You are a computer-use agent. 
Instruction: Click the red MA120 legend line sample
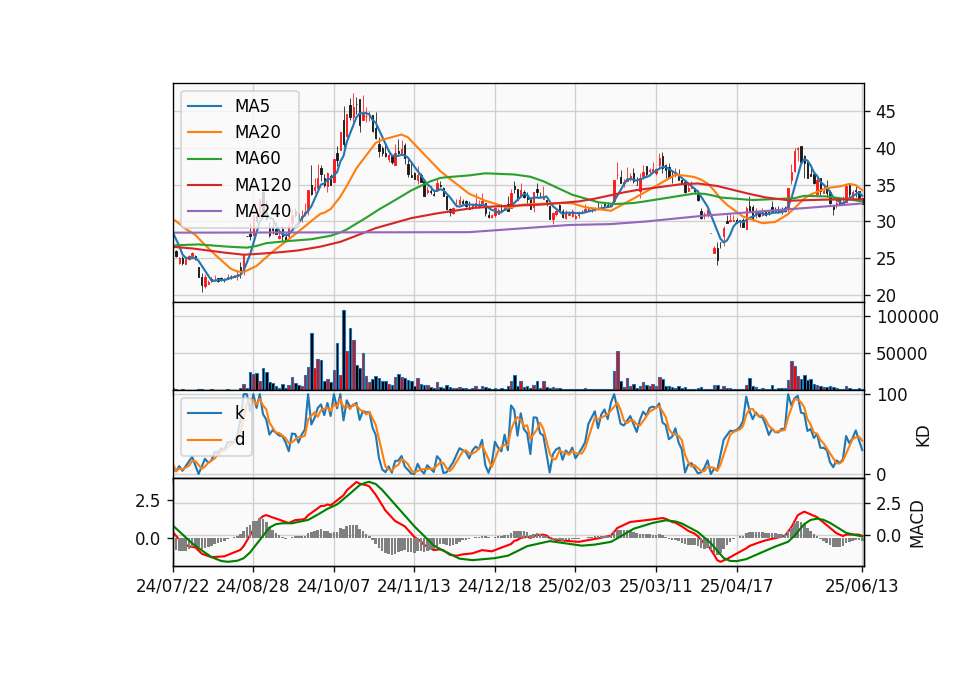(204, 185)
